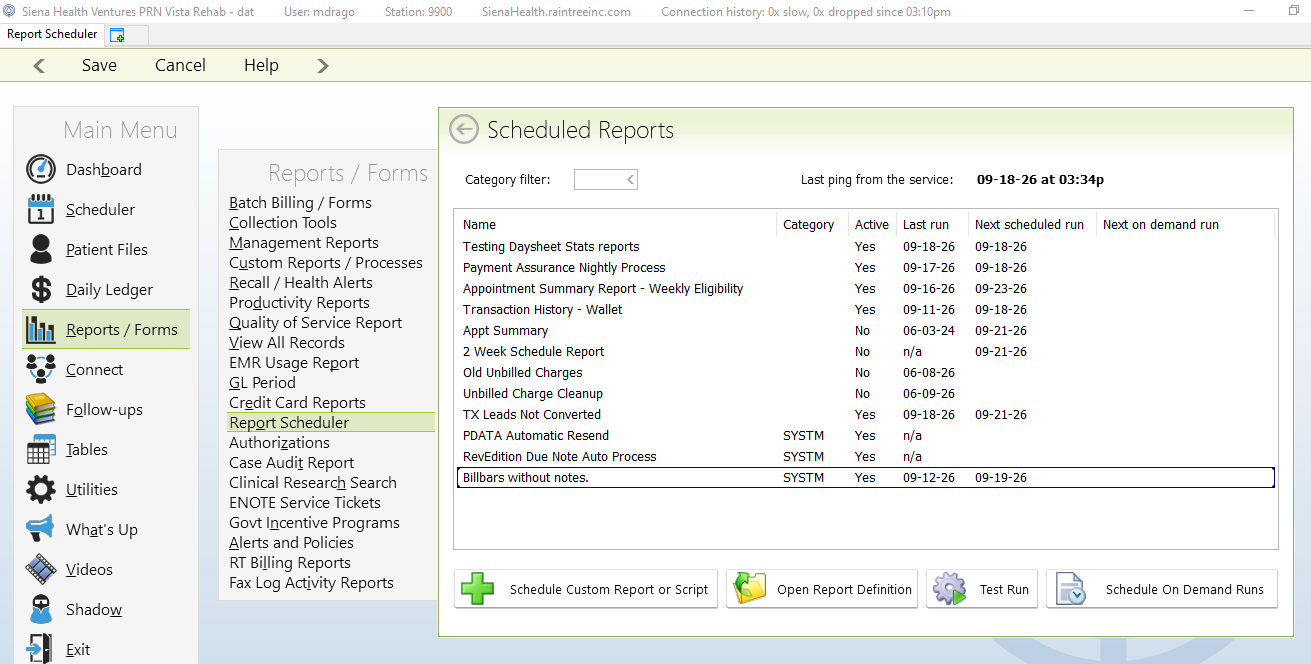Sort by Next scheduled run column header

tap(1031, 224)
